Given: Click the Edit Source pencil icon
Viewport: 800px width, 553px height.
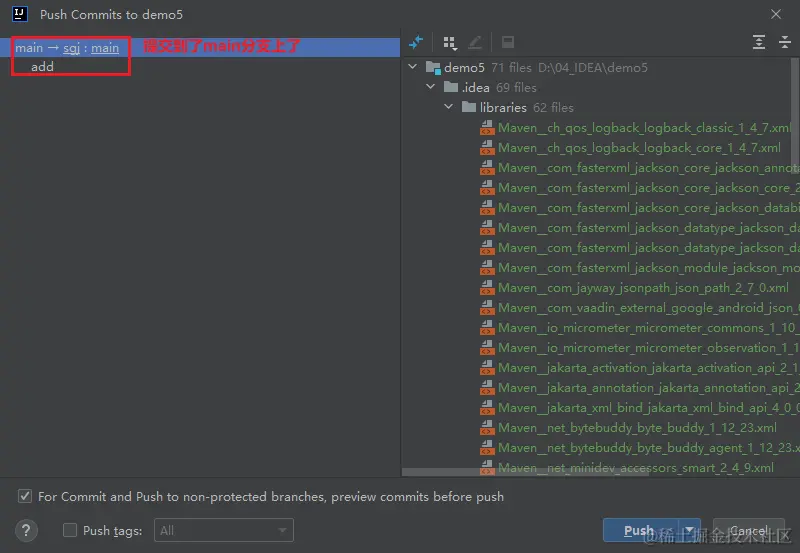Looking at the screenshot, I should point(475,42).
